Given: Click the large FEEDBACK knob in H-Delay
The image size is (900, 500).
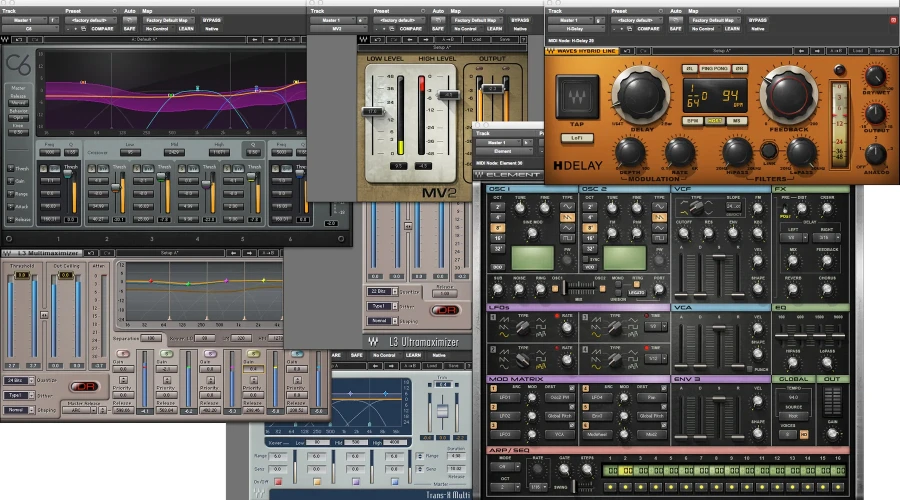Looking at the screenshot, I should click(x=789, y=94).
